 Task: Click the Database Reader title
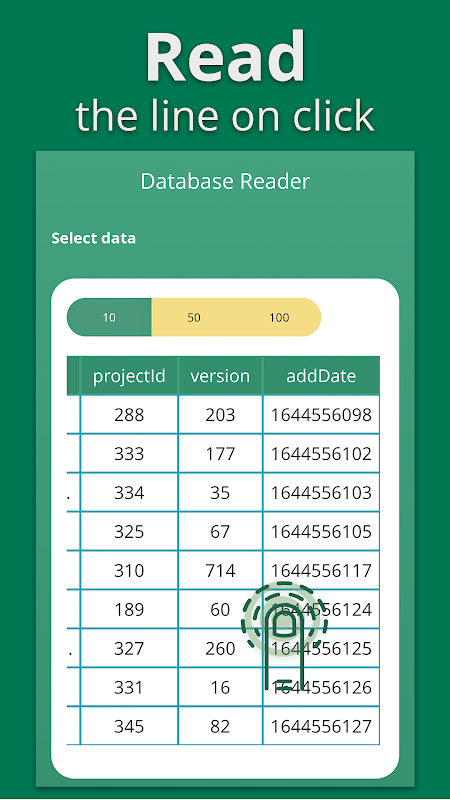click(x=225, y=182)
